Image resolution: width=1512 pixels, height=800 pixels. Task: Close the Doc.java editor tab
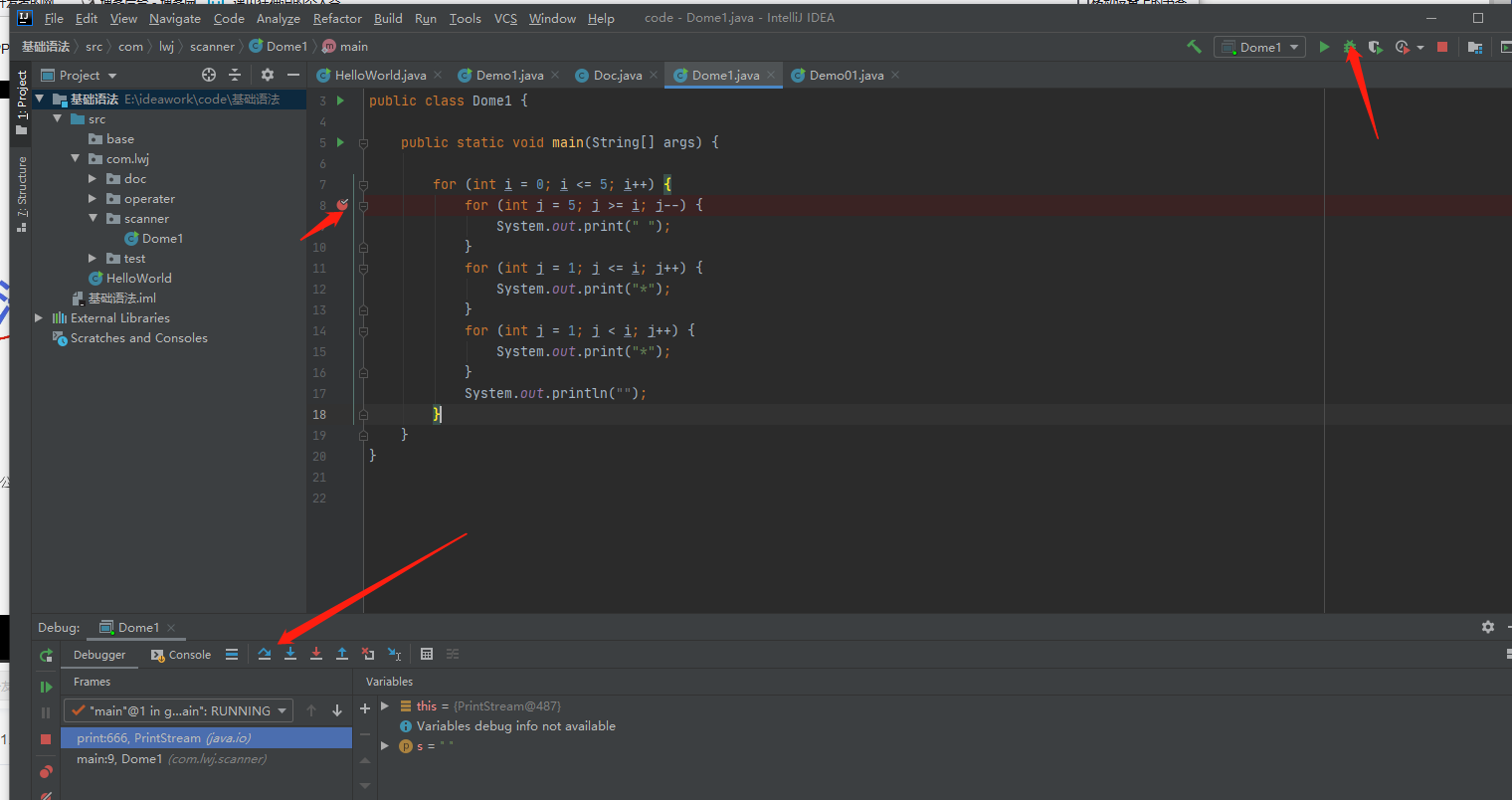coord(654,75)
